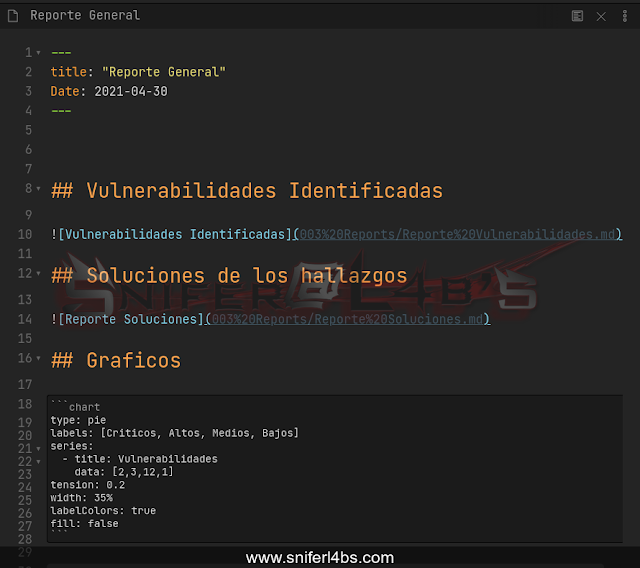Image resolution: width=640 pixels, height=568 pixels.
Task: Click the closing --- frontmatter line 4
Action: pos(61,111)
